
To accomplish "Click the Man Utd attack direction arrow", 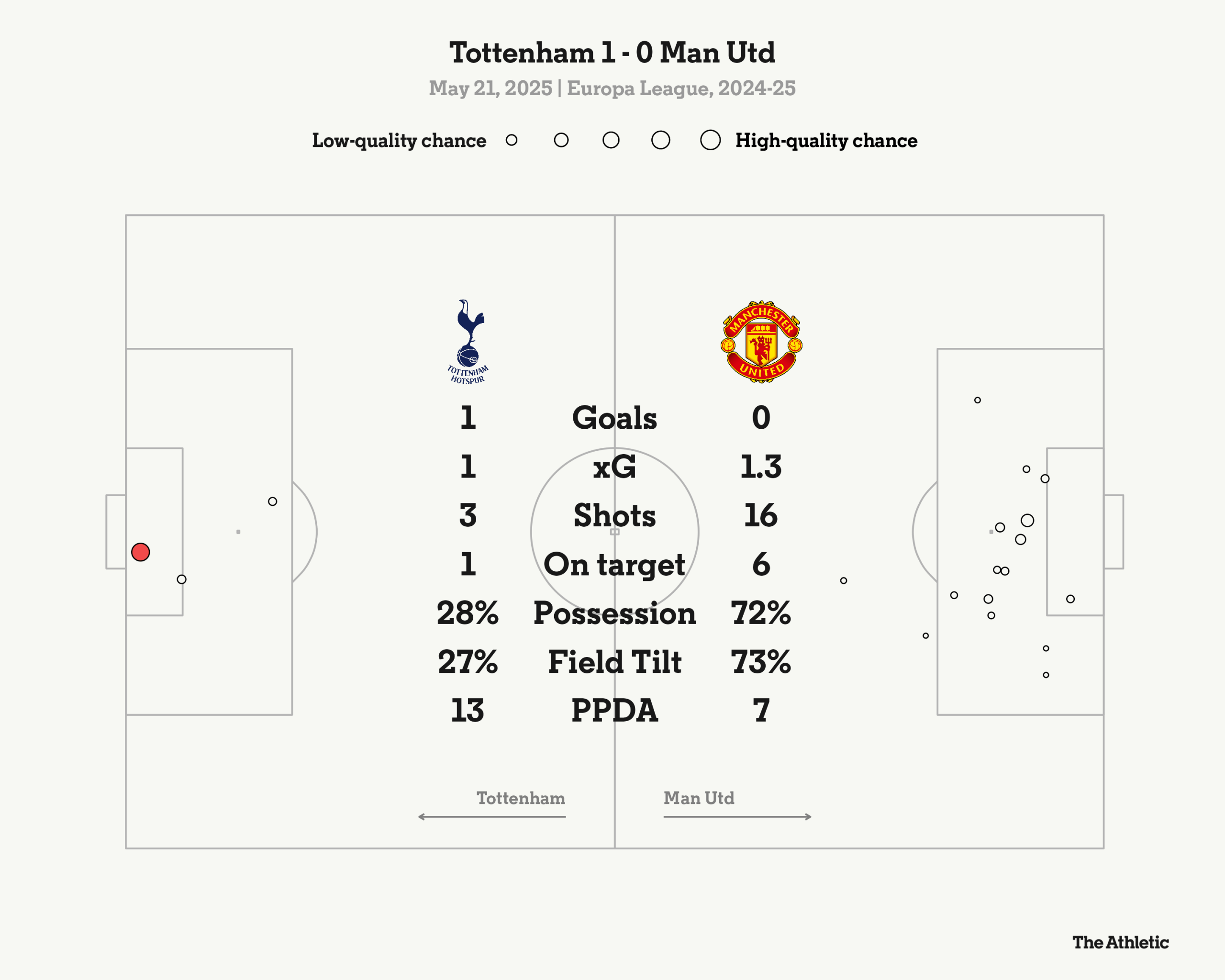I will [737, 817].
